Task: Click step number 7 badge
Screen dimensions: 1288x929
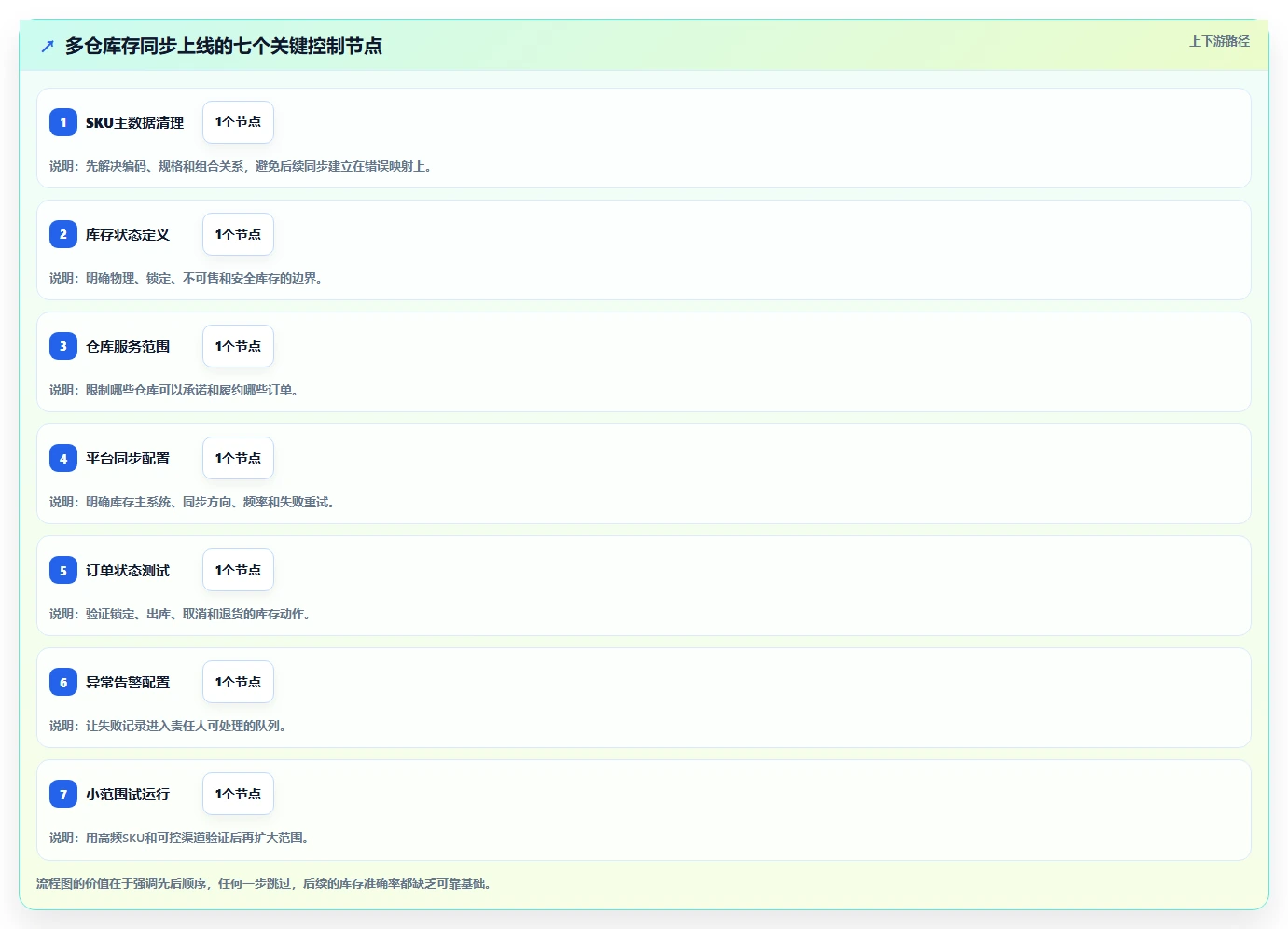Action: pos(63,794)
